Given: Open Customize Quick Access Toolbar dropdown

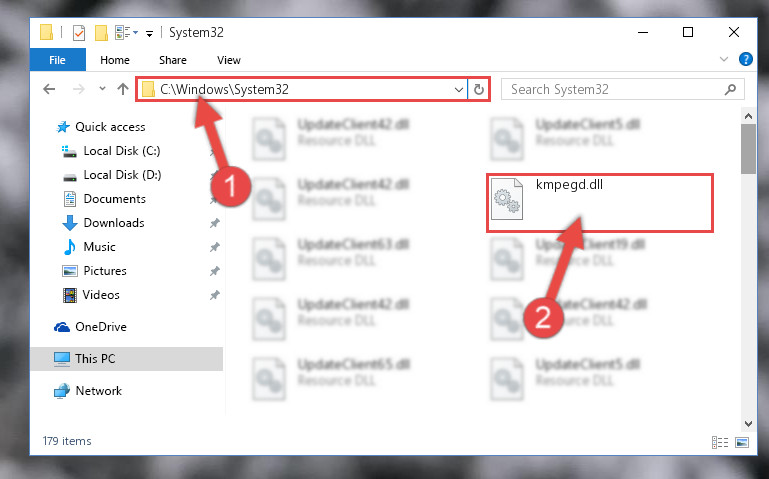Looking at the screenshot, I should pos(149,33).
